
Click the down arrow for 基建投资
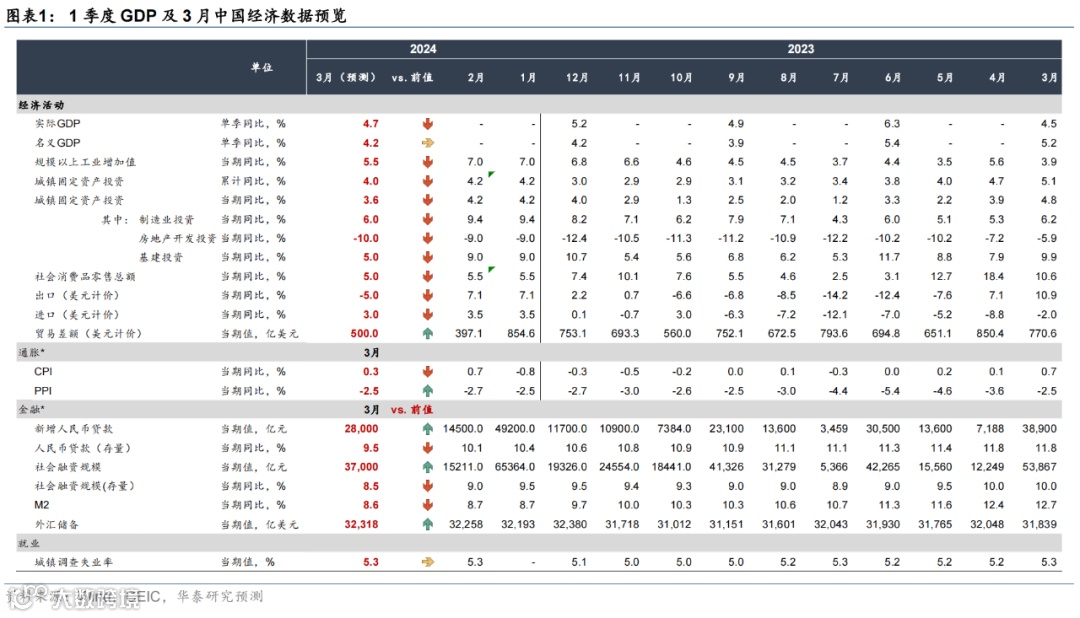[x=428, y=257]
